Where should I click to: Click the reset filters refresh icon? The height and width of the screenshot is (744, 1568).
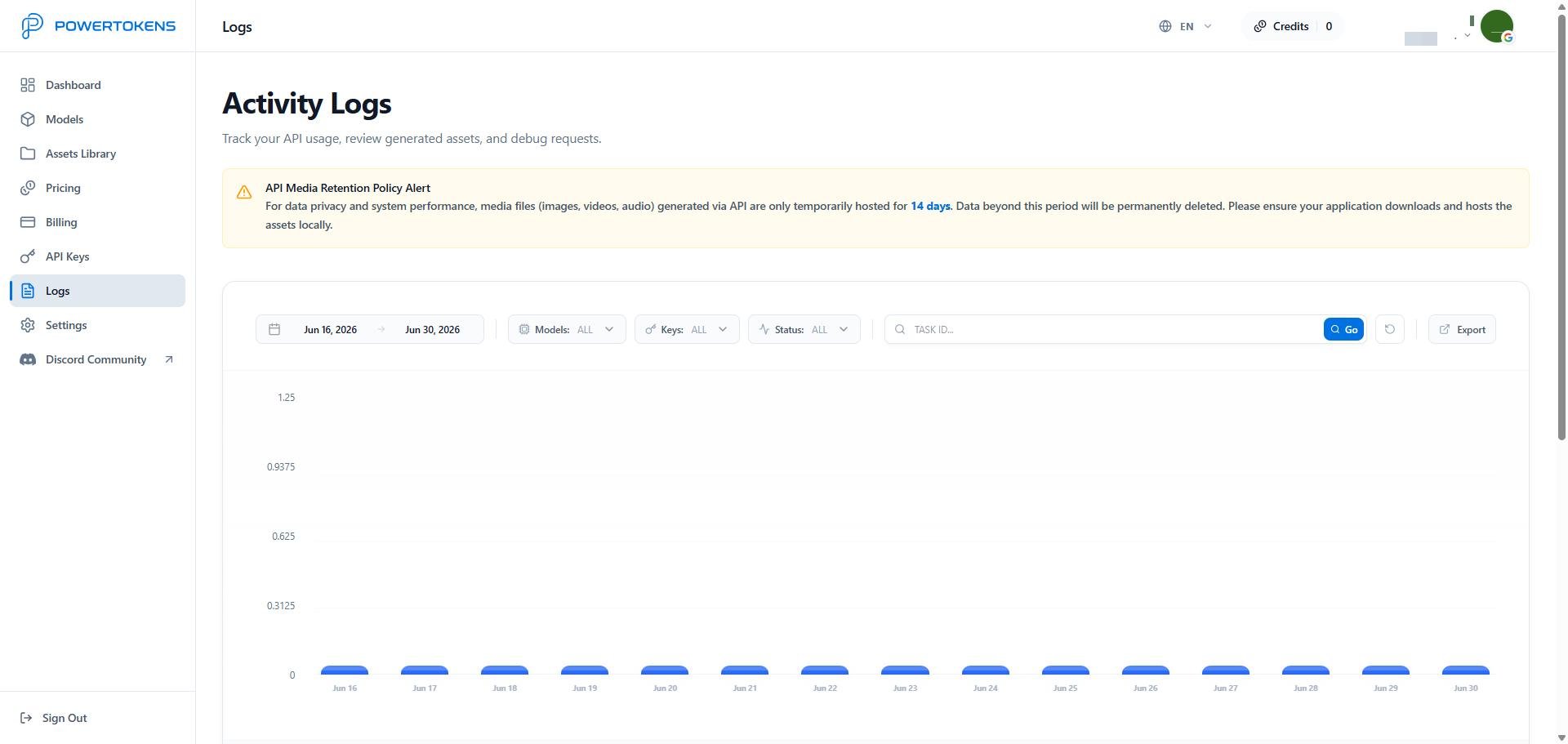click(x=1390, y=329)
